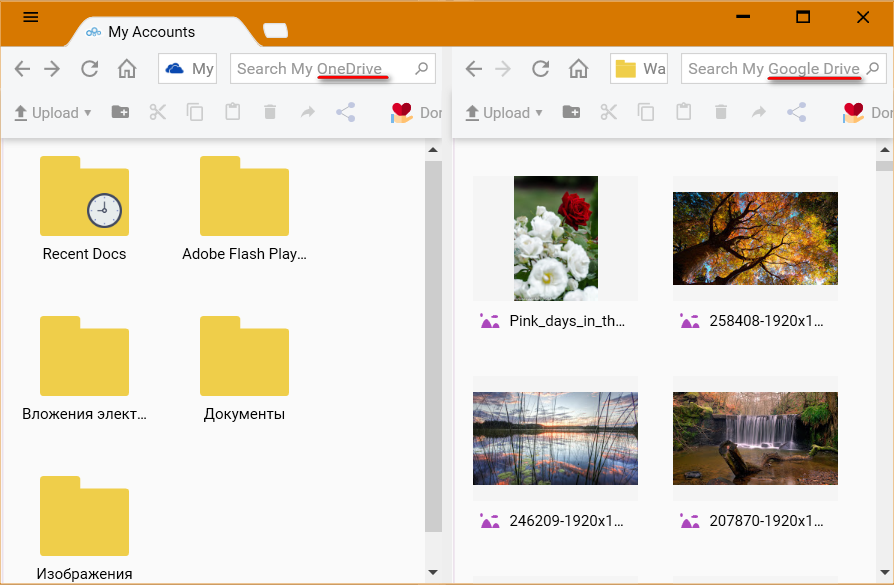
Task: Click the Cut scissors icon in OneDrive pane
Action: pos(158,112)
